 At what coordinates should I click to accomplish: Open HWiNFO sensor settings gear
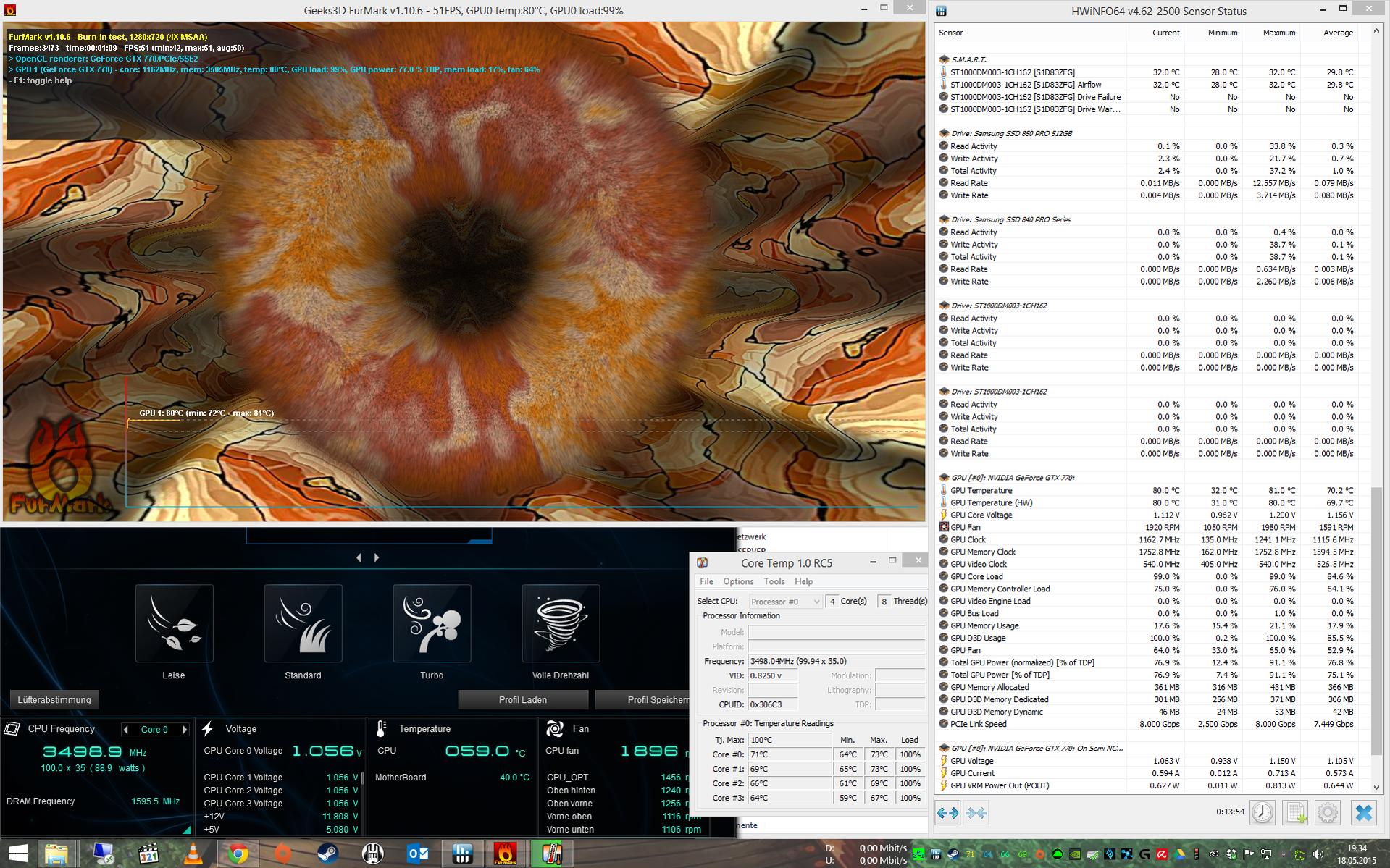click(1328, 812)
